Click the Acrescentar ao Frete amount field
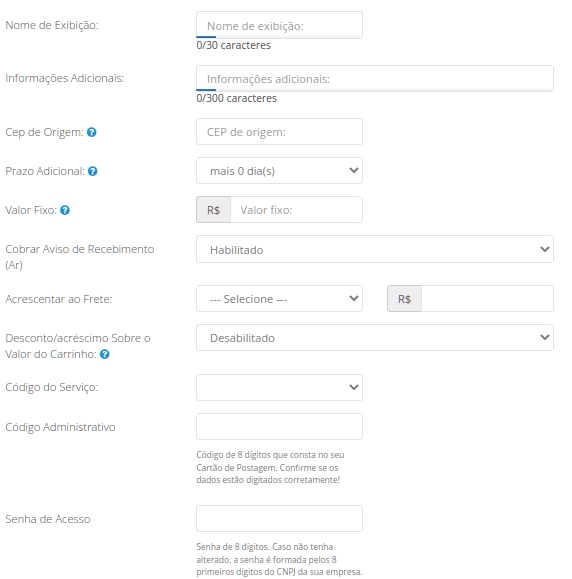This screenshot has width=572, height=579. 487,298
